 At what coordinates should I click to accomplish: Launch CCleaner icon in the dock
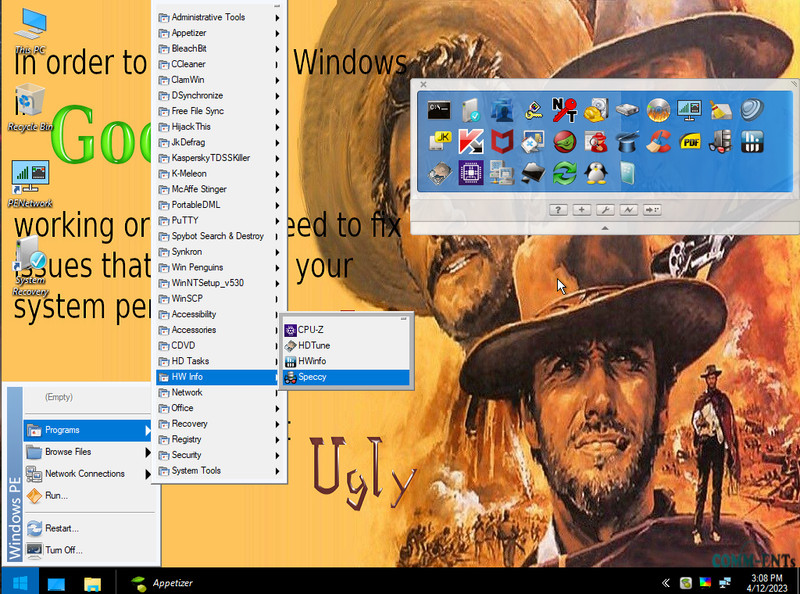click(x=658, y=141)
